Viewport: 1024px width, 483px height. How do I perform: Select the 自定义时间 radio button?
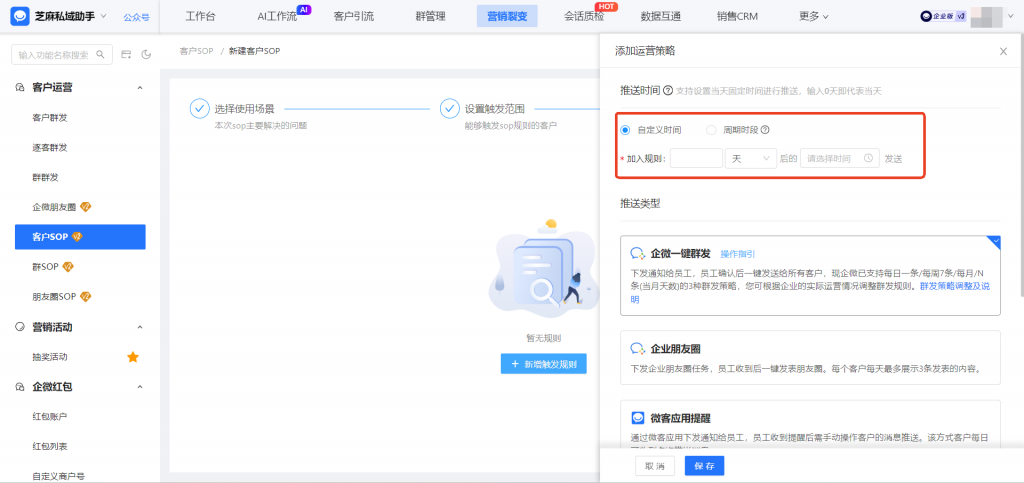(x=626, y=130)
